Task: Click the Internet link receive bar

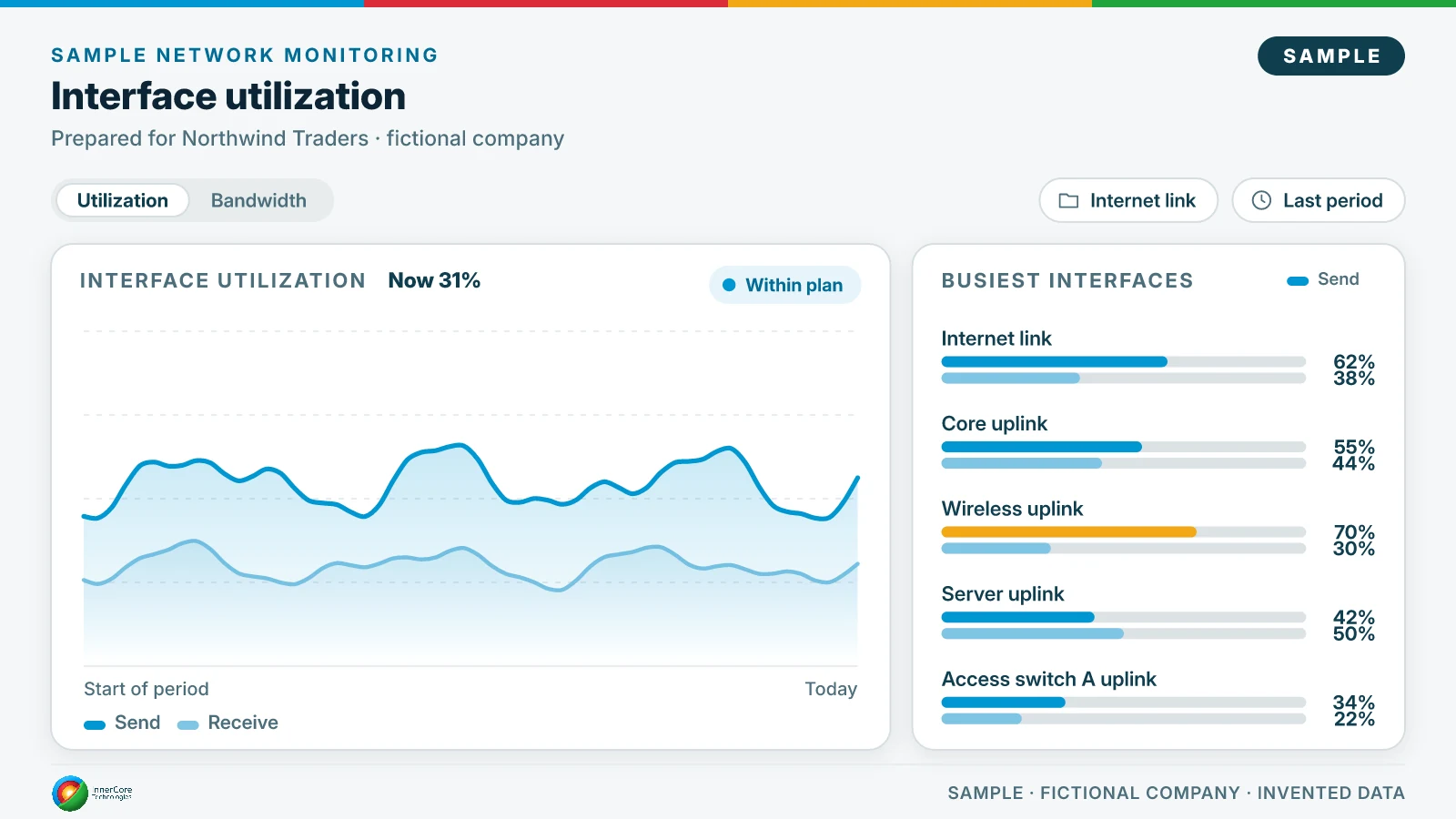Action: (x=1011, y=378)
